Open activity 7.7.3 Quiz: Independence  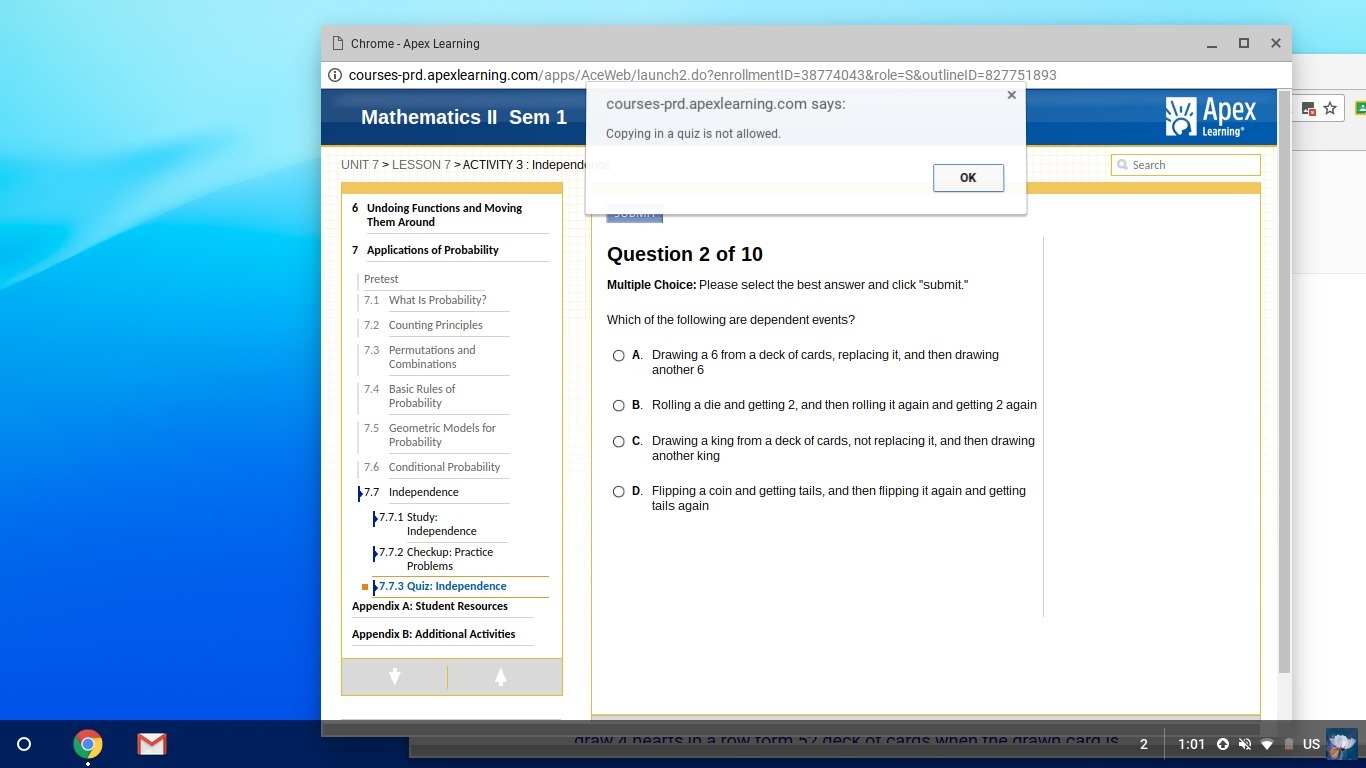pyautogui.click(x=442, y=586)
